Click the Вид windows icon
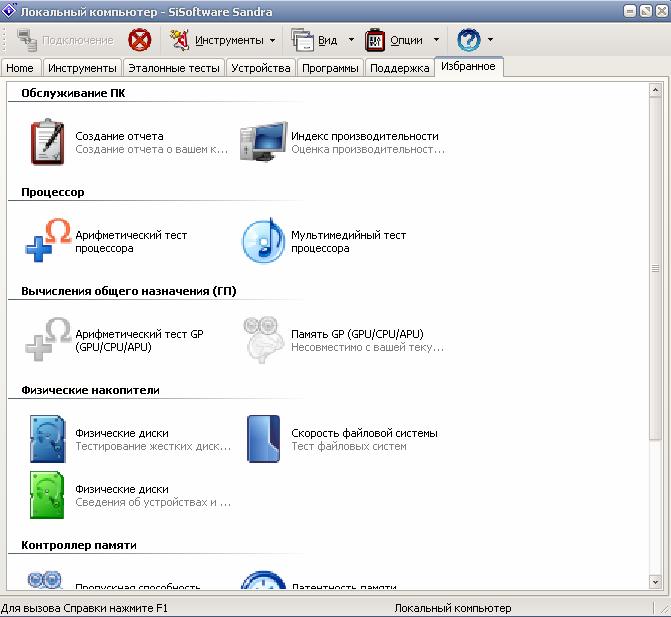The image size is (671, 617). point(303,40)
